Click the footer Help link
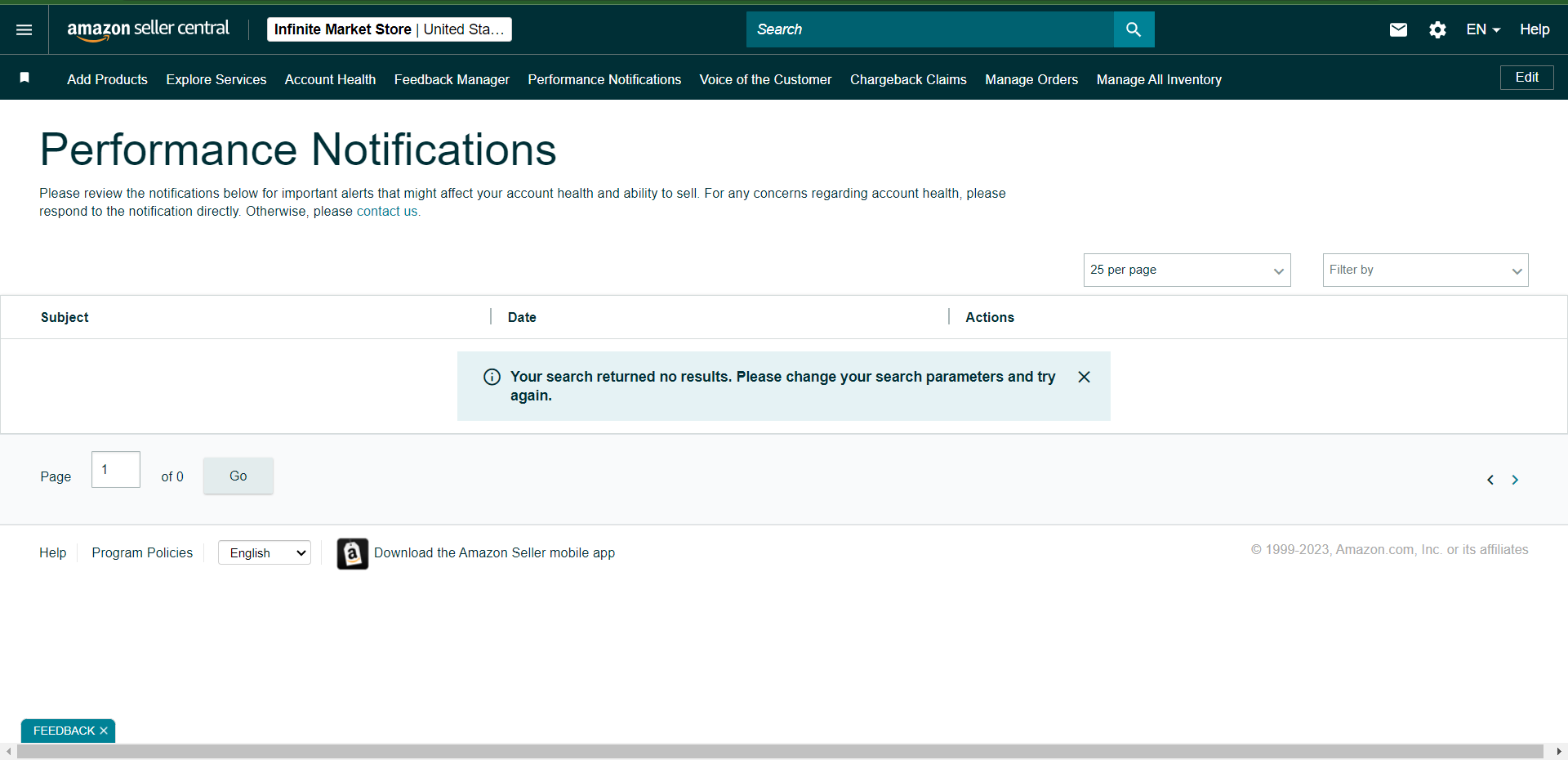This screenshot has height=760, width=1568. pyautogui.click(x=53, y=553)
